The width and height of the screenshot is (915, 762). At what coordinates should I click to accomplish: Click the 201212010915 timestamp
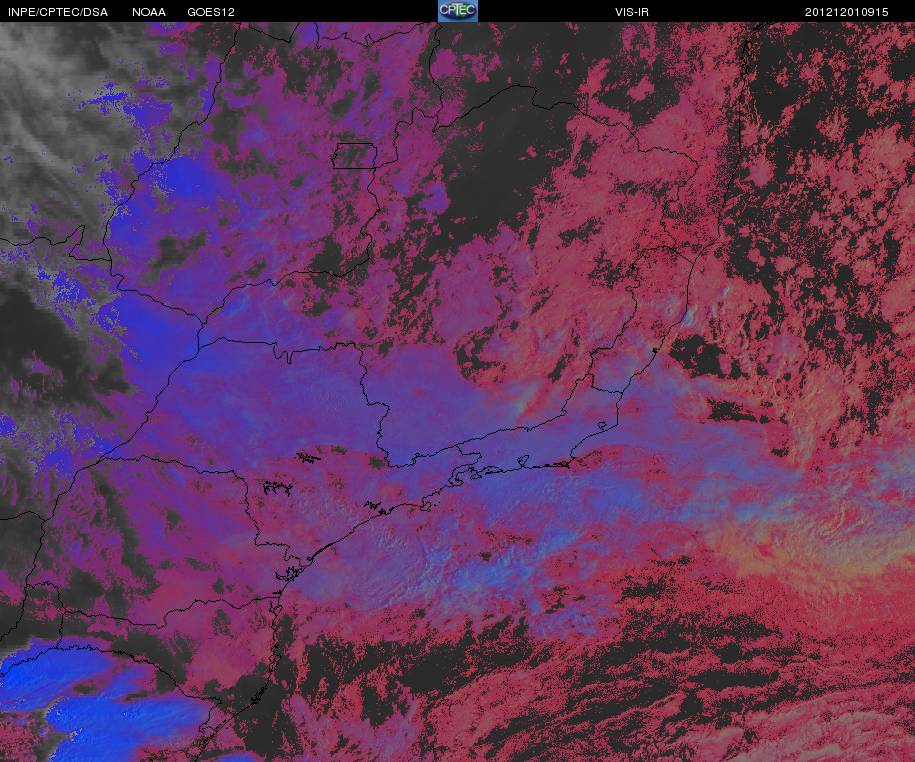pos(846,12)
